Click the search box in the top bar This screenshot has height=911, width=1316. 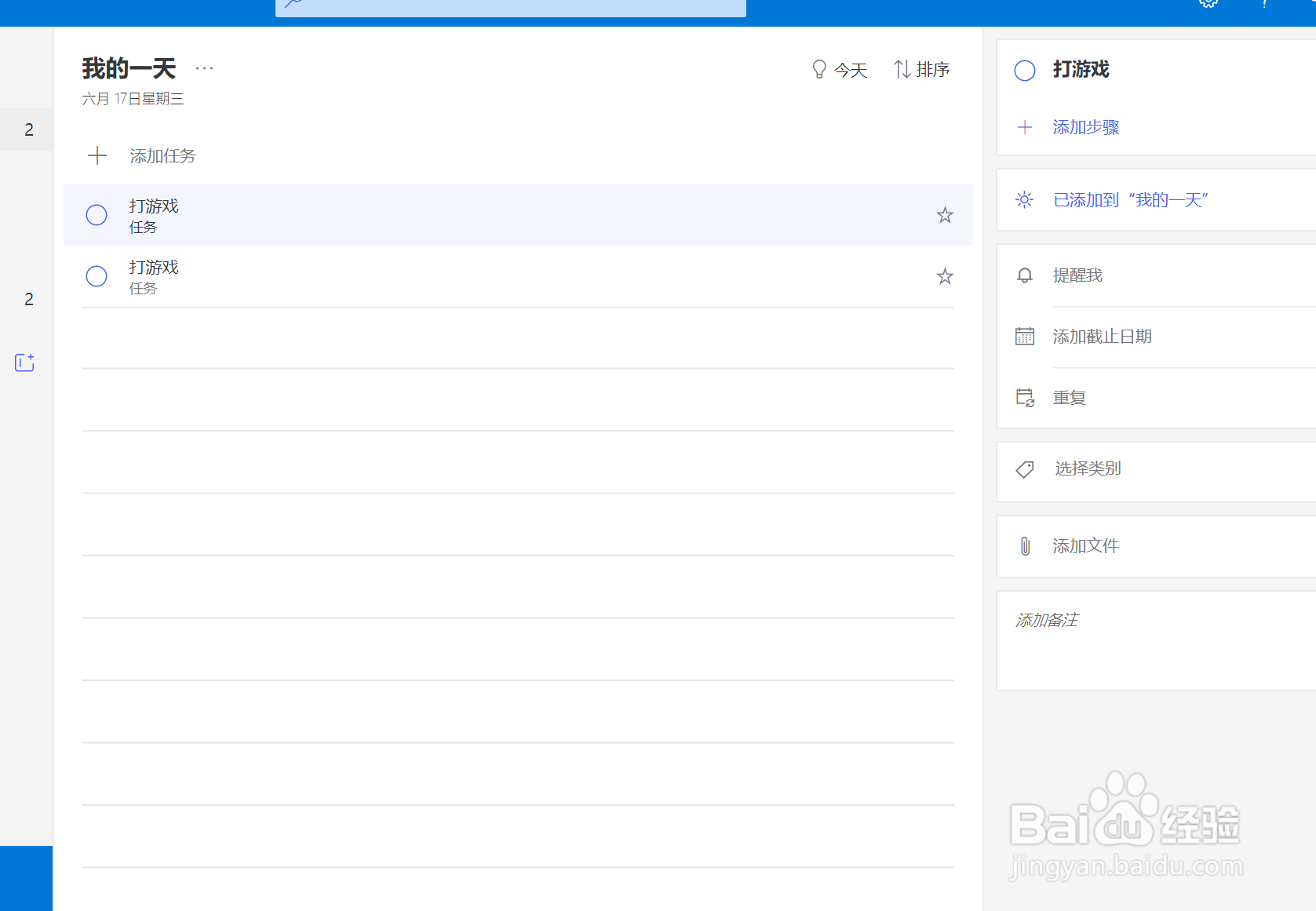(510, 6)
